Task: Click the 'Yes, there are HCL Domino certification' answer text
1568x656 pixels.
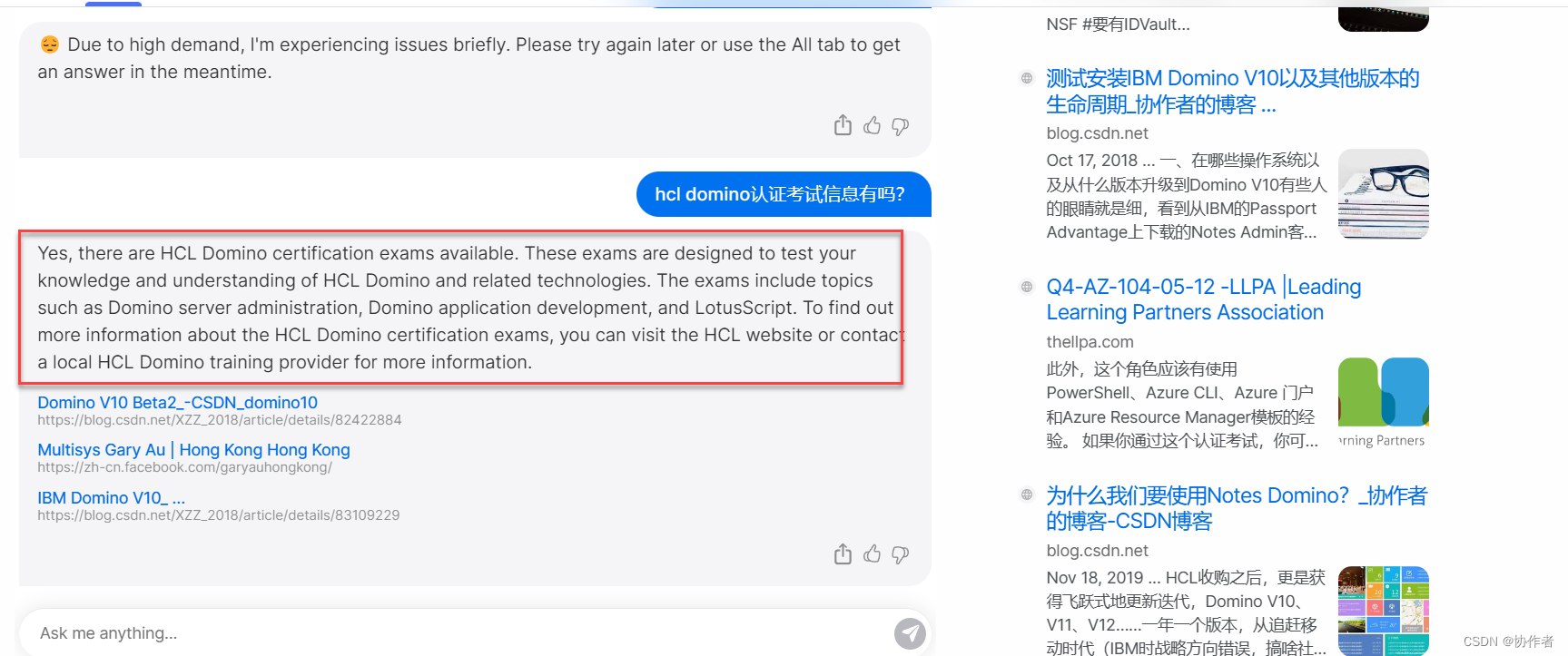Action: coord(470,308)
